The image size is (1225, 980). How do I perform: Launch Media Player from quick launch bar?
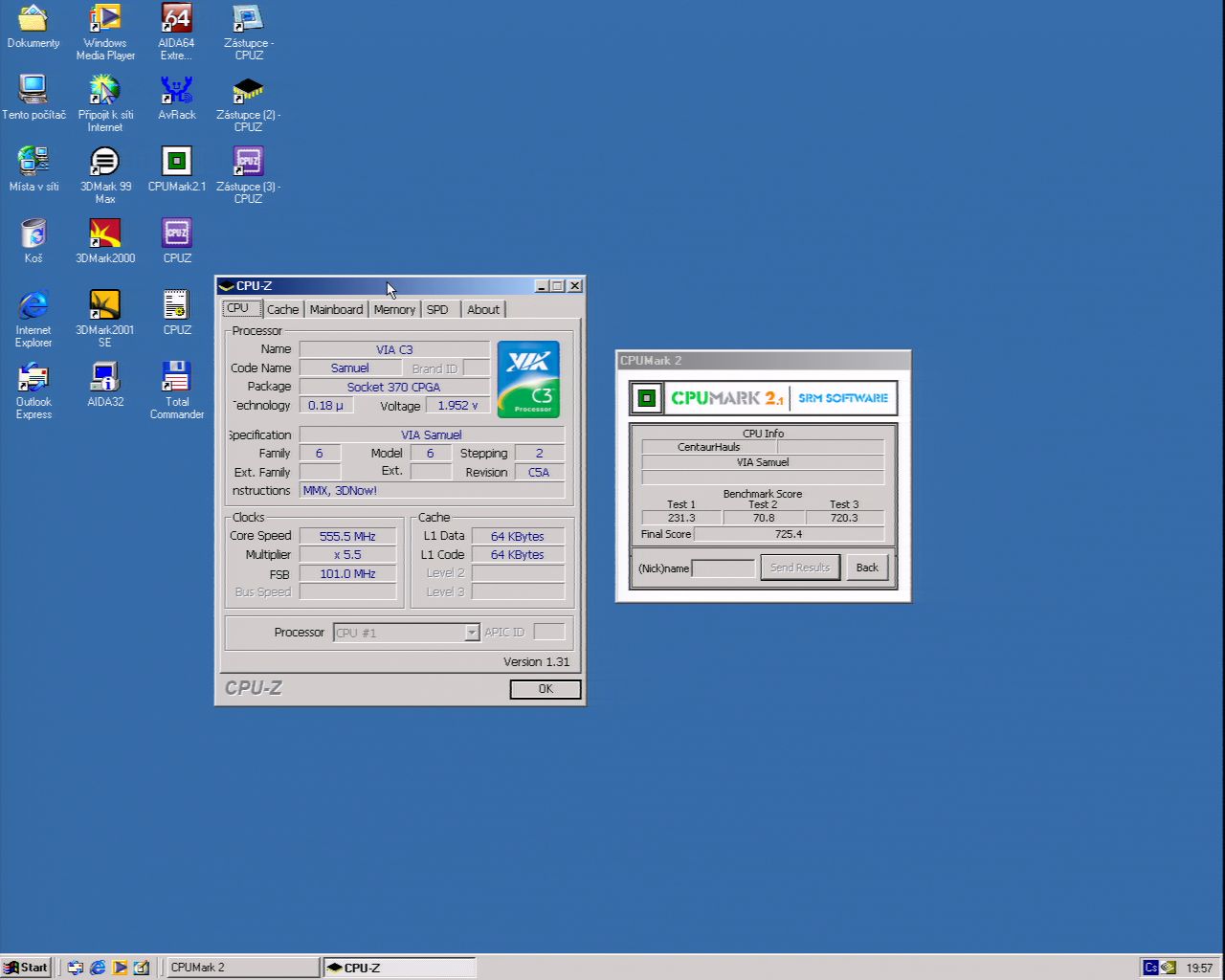[120, 968]
